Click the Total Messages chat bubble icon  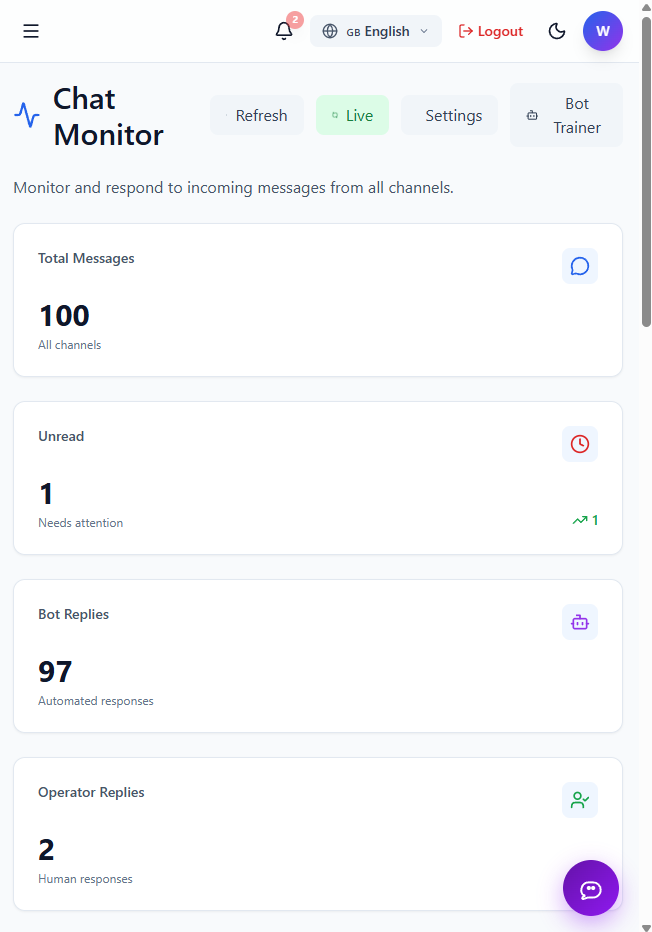579,266
